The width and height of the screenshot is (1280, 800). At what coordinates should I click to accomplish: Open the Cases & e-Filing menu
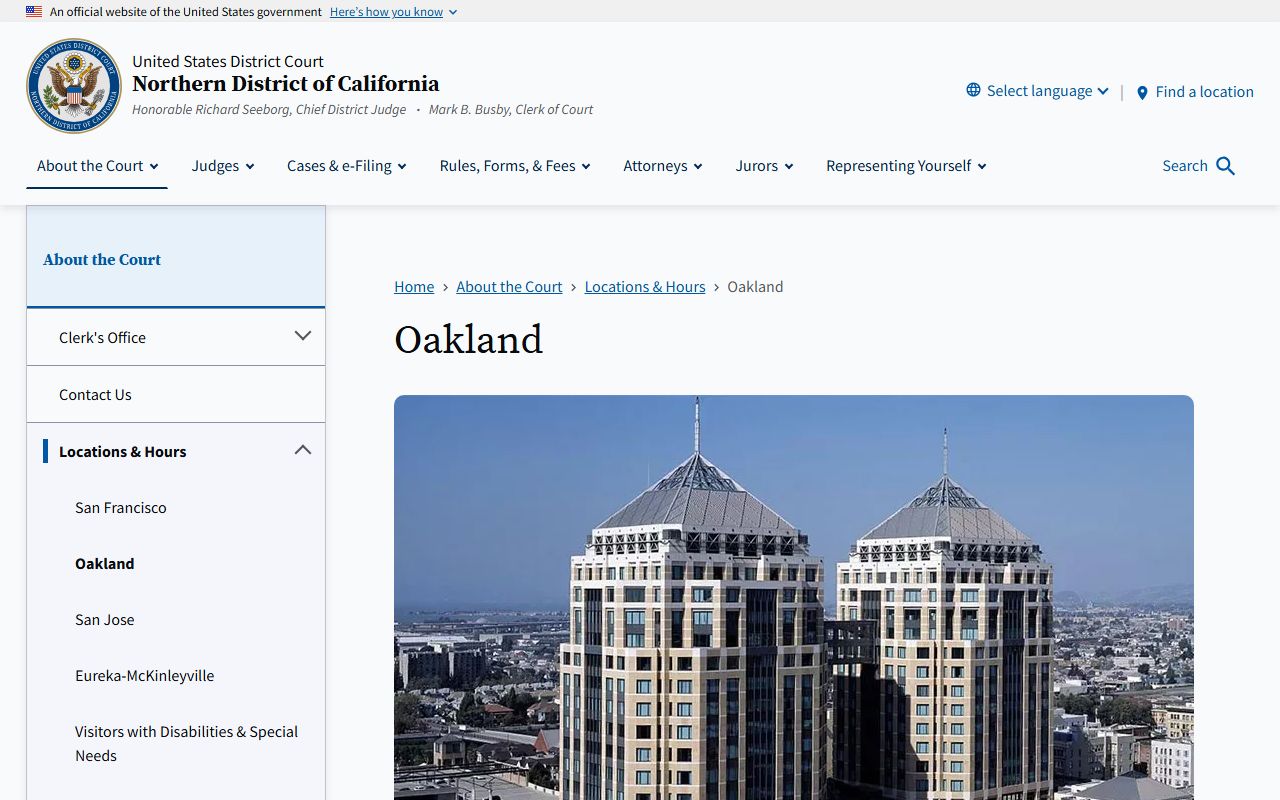coord(347,166)
